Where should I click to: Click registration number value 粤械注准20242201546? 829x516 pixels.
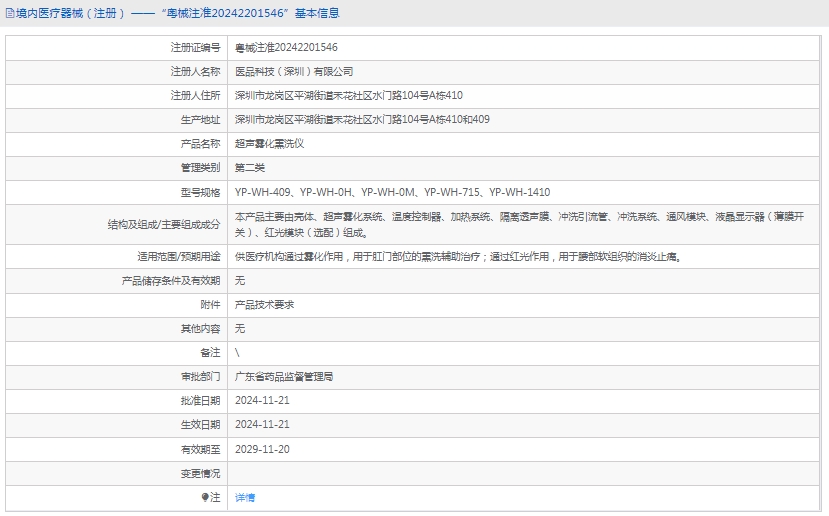pos(286,47)
